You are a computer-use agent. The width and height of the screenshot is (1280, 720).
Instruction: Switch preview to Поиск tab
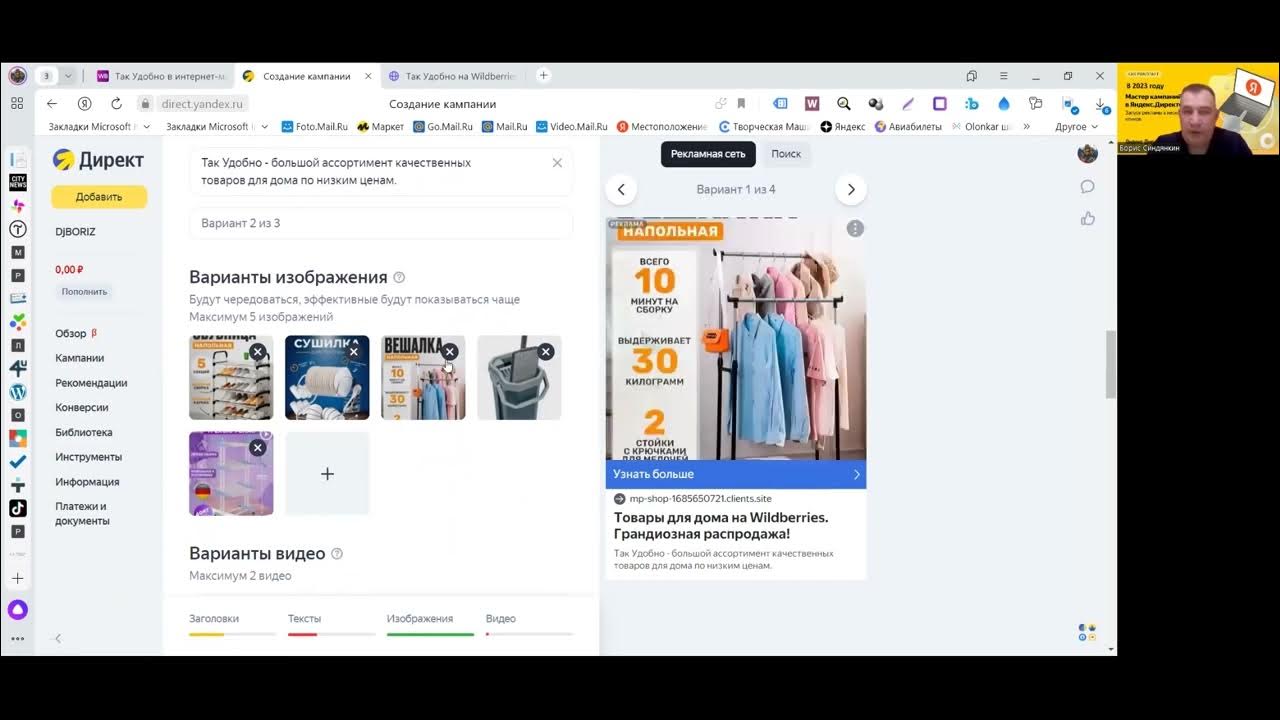point(786,154)
